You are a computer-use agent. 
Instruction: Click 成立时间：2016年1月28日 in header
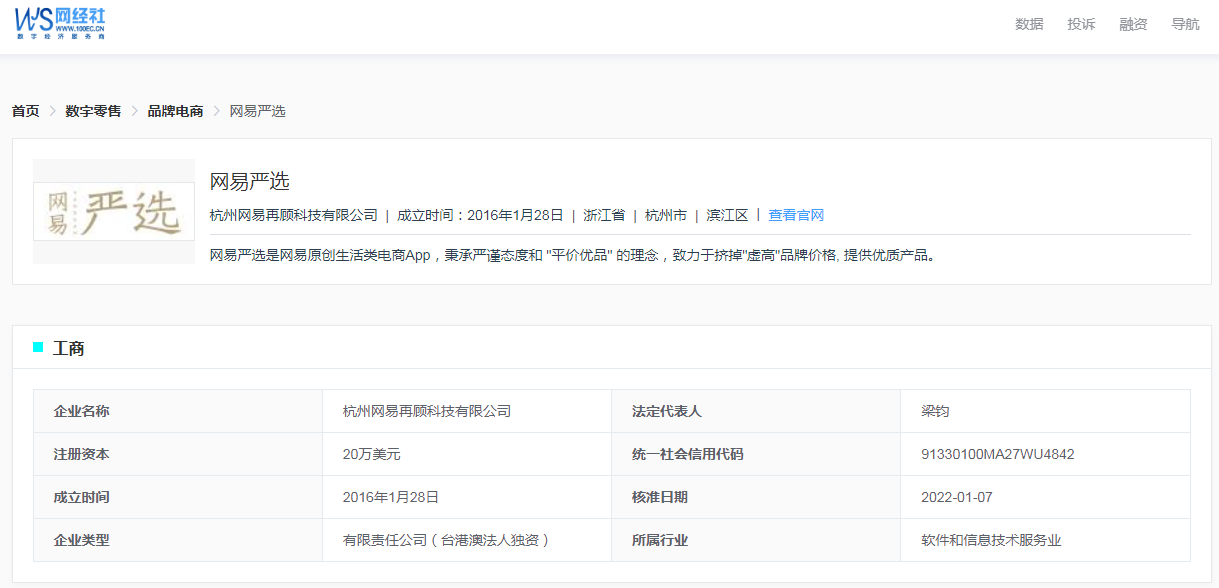pyautogui.click(x=480, y=215)
